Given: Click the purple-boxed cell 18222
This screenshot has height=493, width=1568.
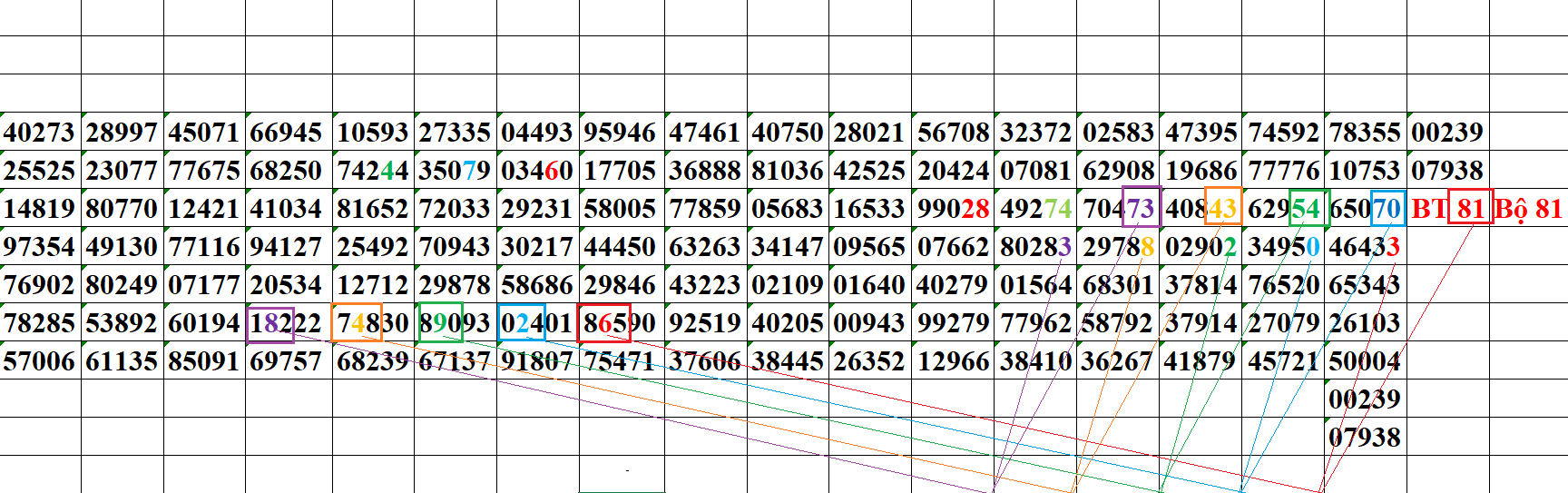Looking at the screenshot, I should 269,323.
